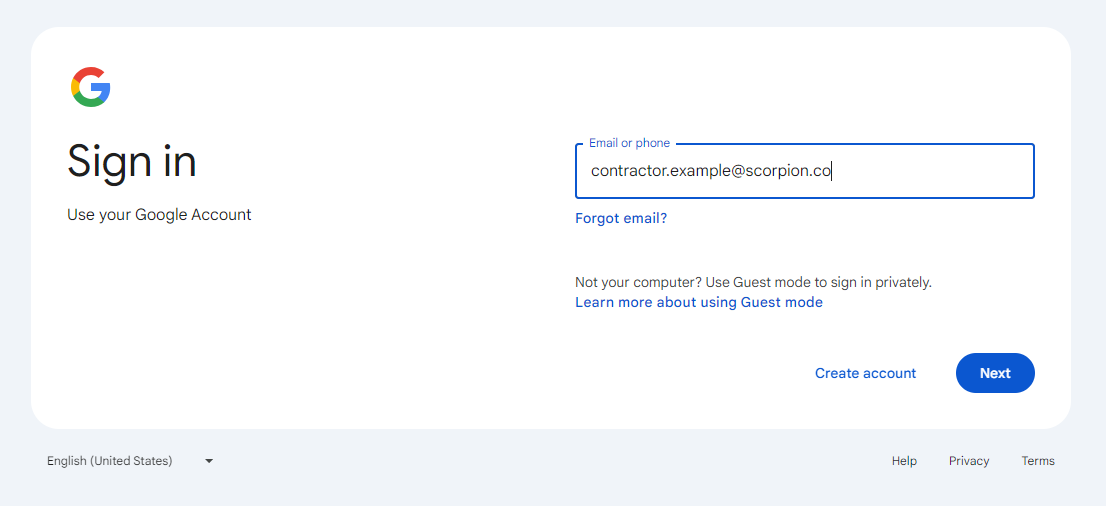Screen dimensions: 1106x506
Task: Click the "Sign in" heading
Action: (x=132, y=162)
